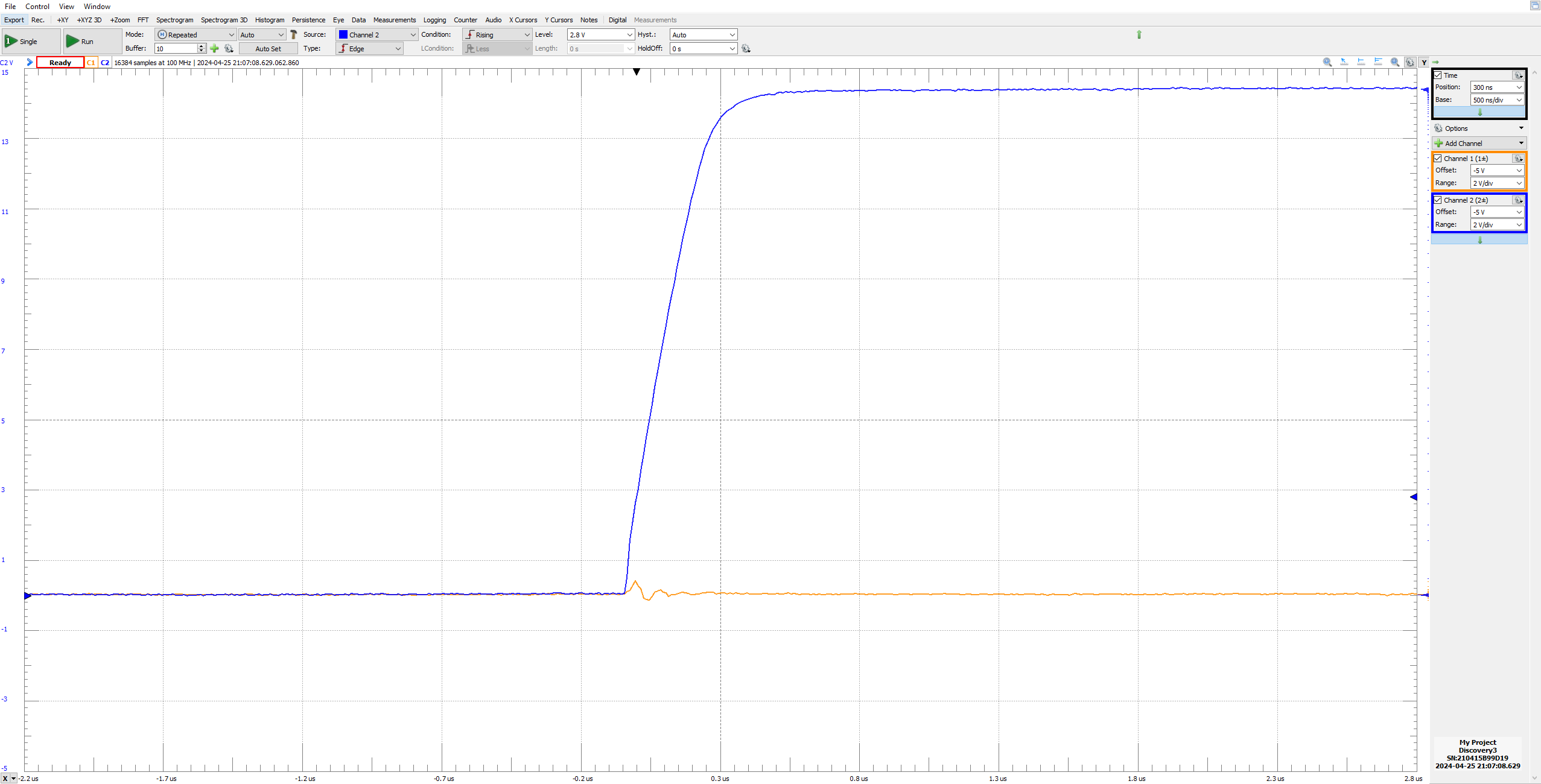The height and width of the screenshot is (784, 1541).
Task: Open Options gear in side panel
Action: coord(1438,128)
